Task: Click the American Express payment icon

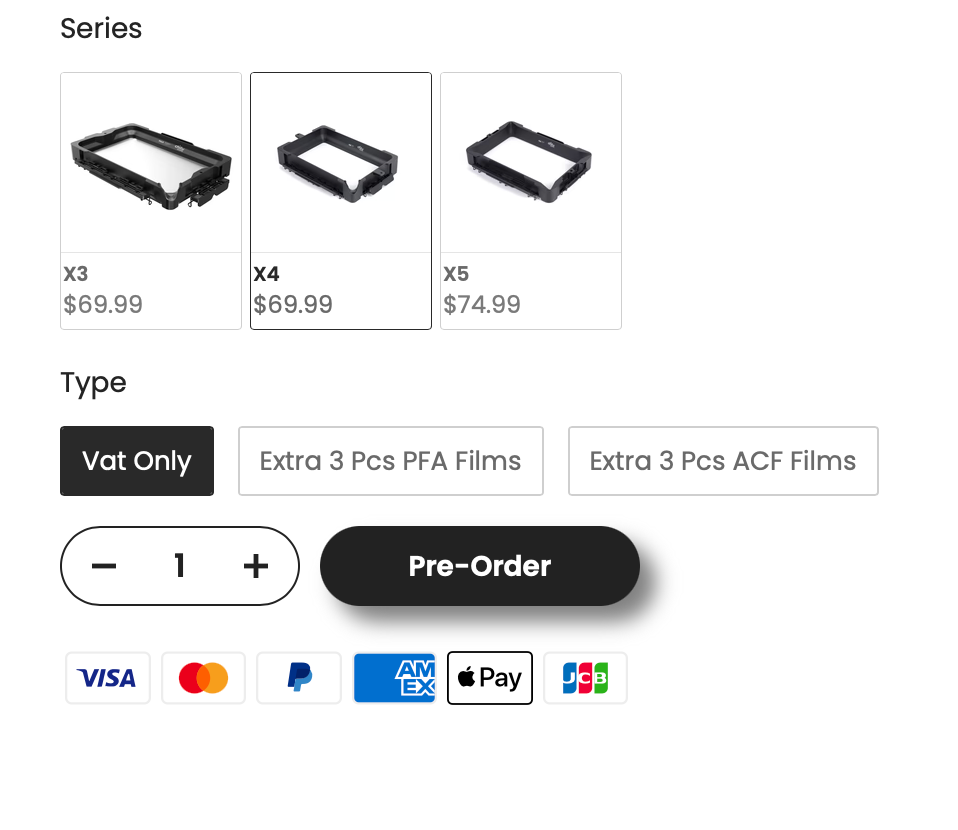Action: pos(394,678)
